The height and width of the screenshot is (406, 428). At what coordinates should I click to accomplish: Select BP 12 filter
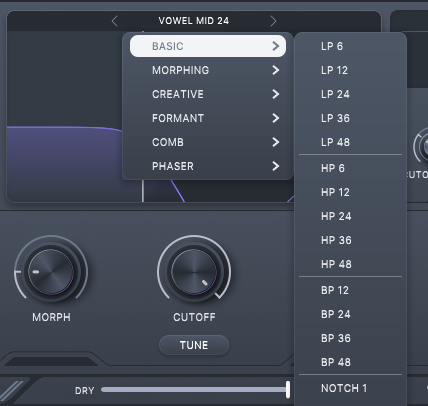pos(350,290)
